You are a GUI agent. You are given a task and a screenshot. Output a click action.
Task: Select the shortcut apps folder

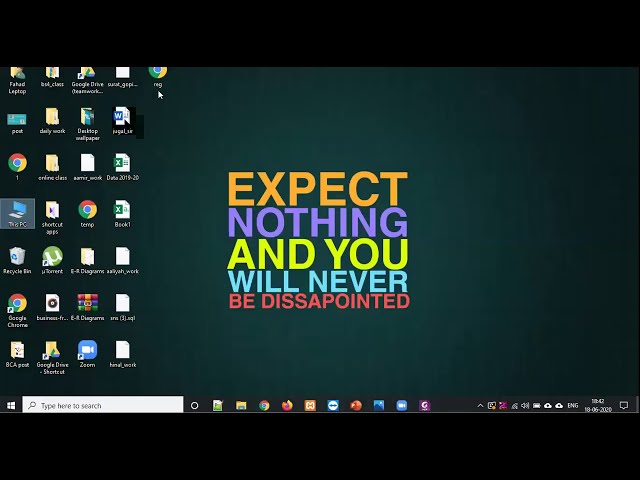(52, 218)
